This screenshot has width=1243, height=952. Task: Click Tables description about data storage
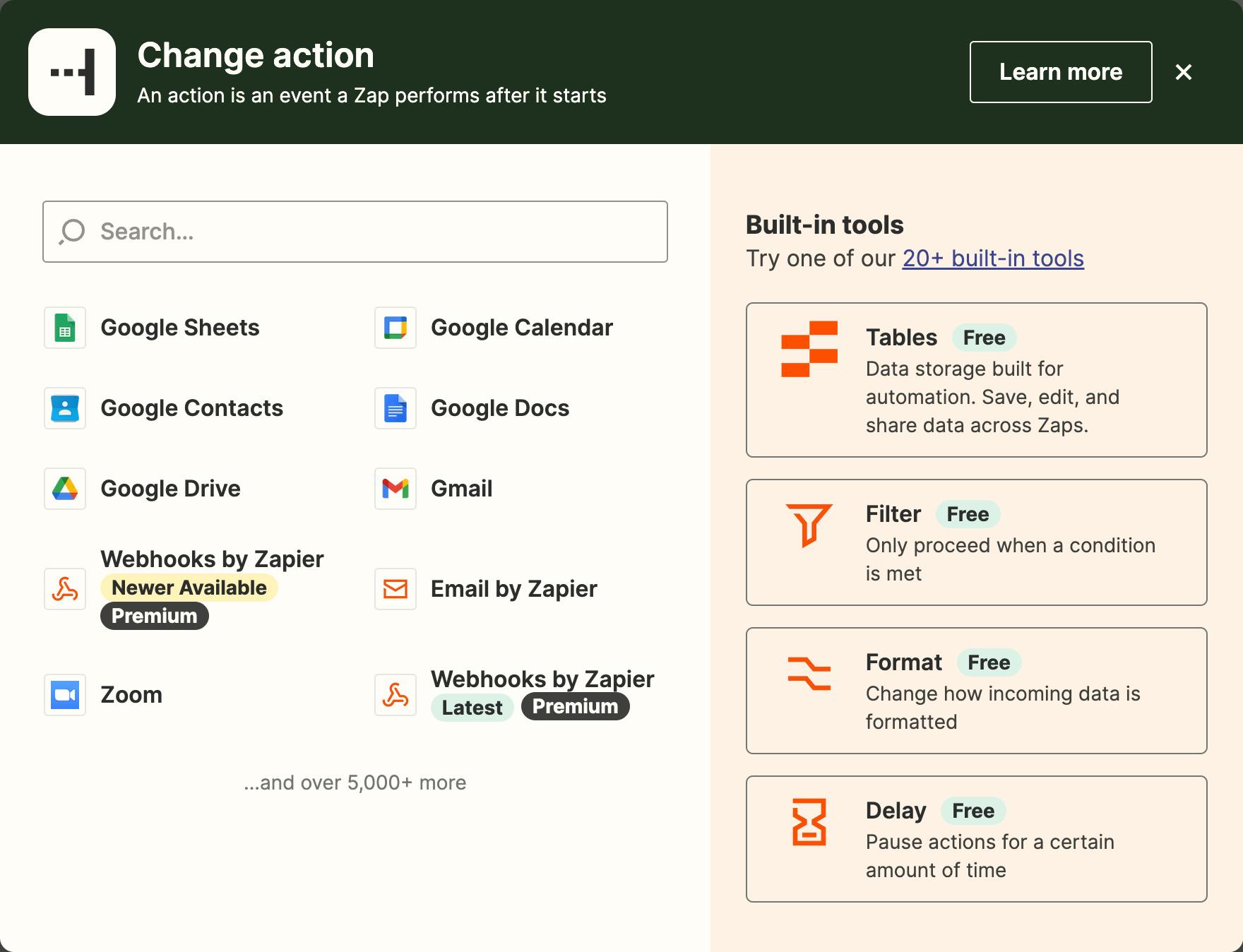(x=993, y=397)
